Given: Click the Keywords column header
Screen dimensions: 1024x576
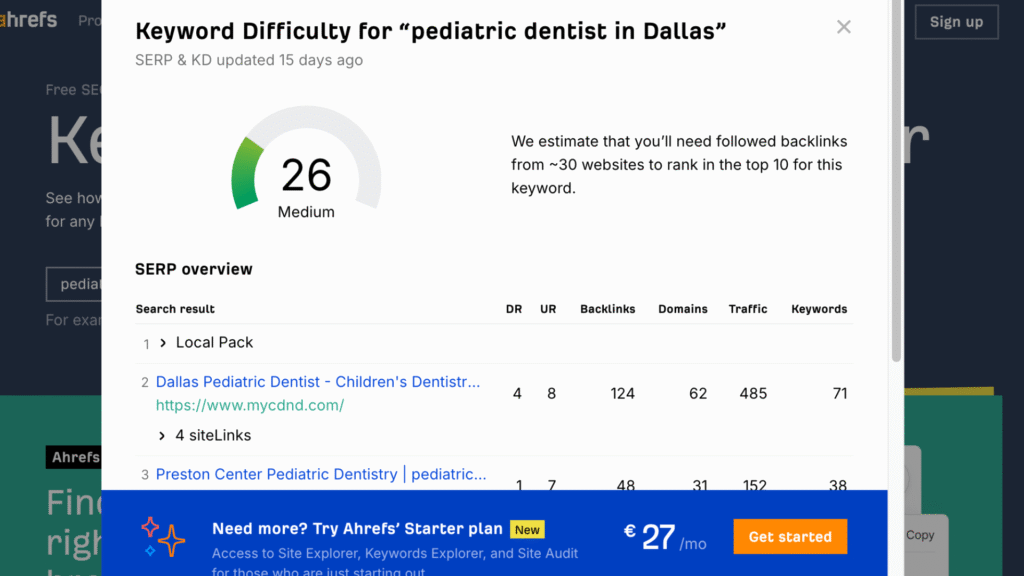Looking at the screenshot, I should pyautogui.click(x=819, y=309).
